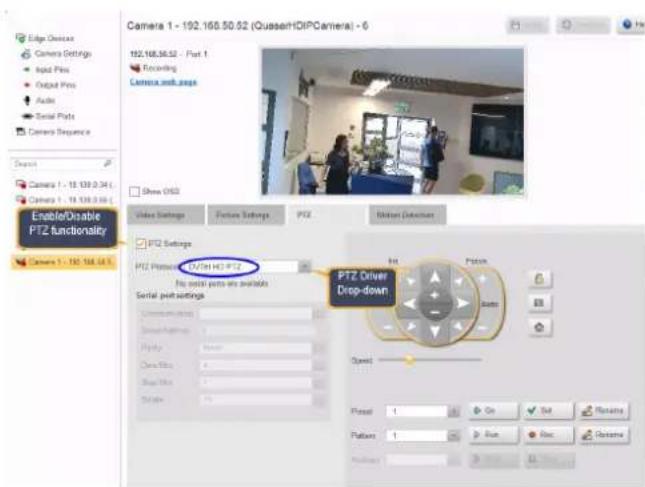Screen dimensions: 645x487
Task: Toggle the PTZ Settings checkbox
Action: coord(141,244)
